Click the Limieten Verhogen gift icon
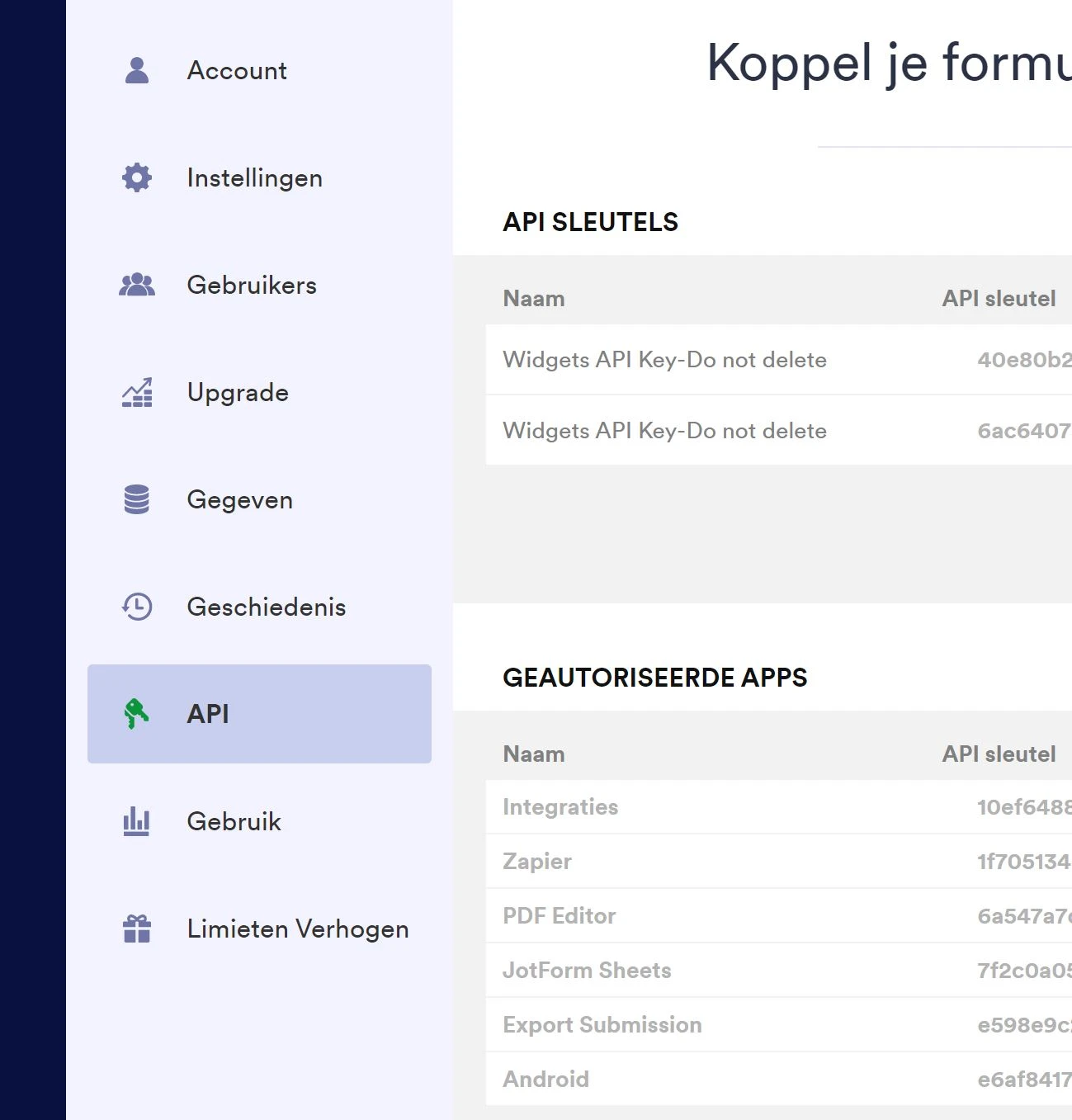 [137, 929]
